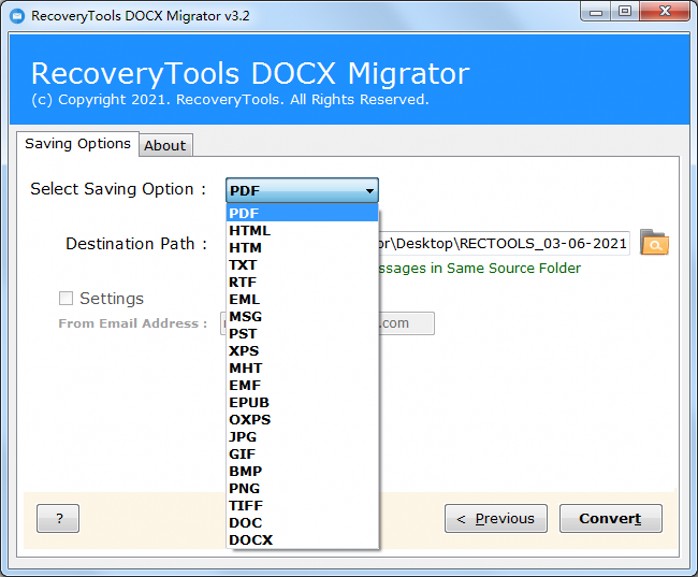The height and width of the screenshot is (577, 698).
Task: Click the Destination Path text field
Action: (503, 244)
